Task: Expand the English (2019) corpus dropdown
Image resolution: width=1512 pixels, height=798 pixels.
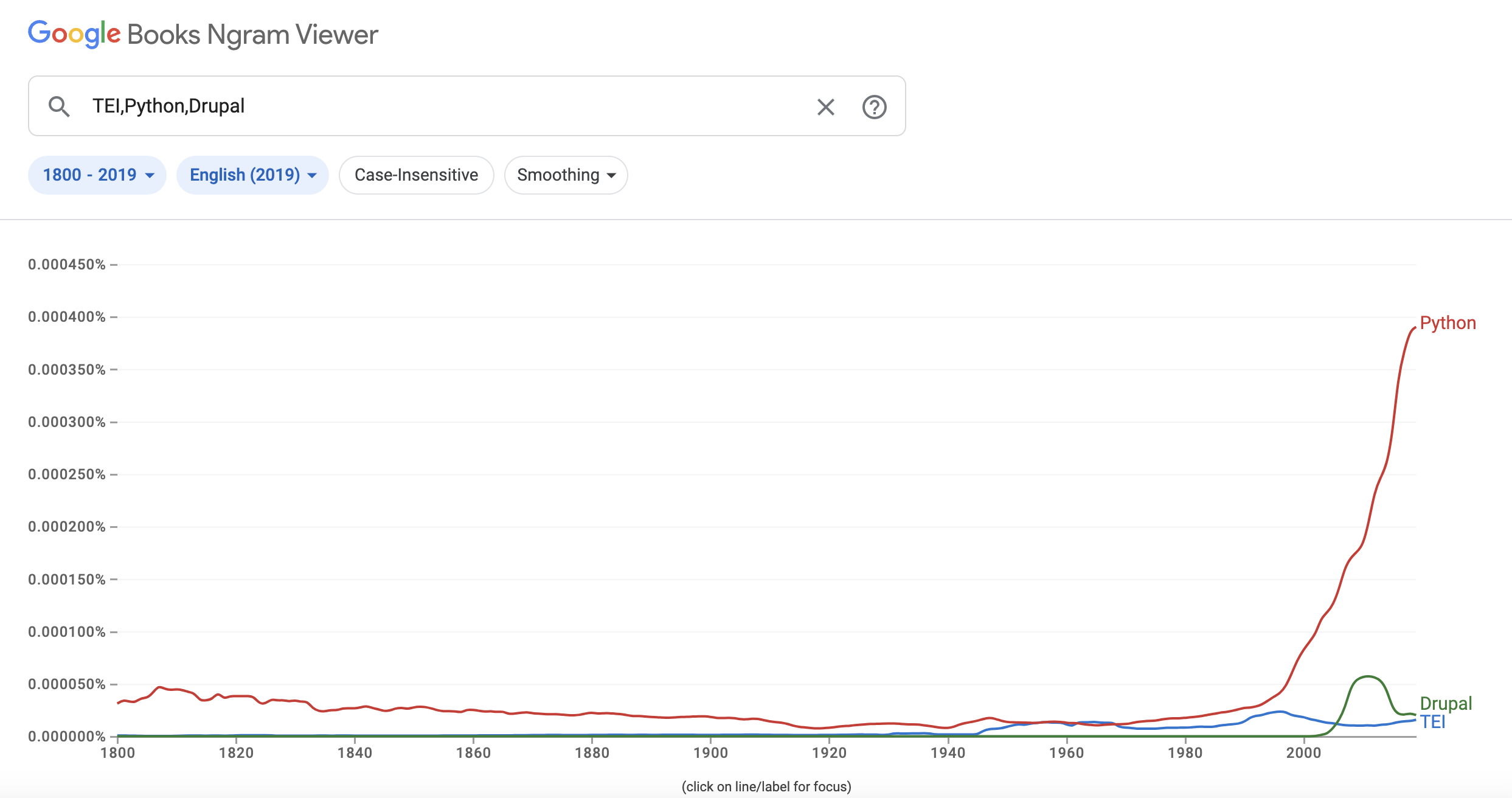Action: coord(252,175)
